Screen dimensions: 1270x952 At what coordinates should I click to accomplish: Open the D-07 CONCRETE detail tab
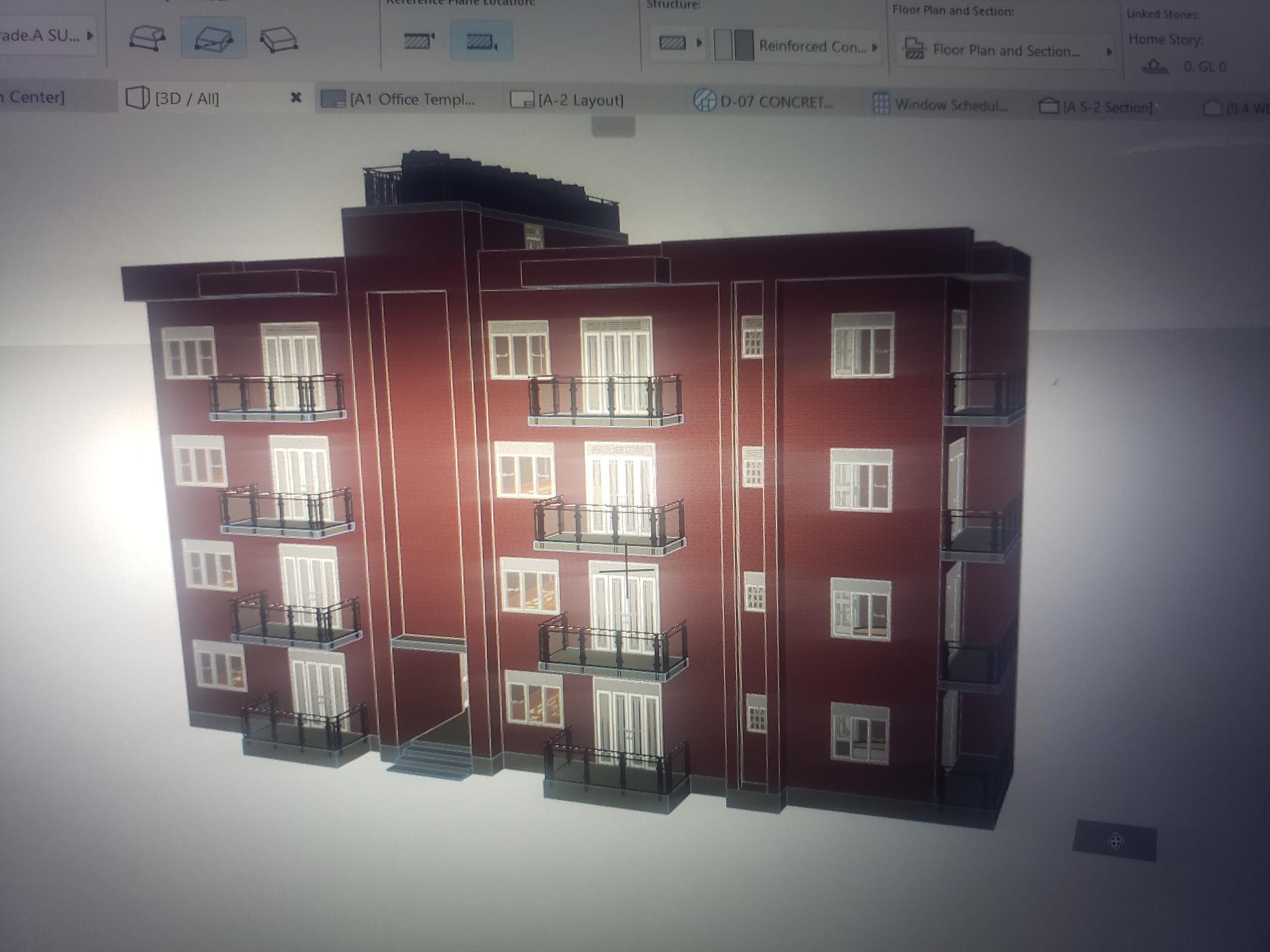click(x=775, y=102)
